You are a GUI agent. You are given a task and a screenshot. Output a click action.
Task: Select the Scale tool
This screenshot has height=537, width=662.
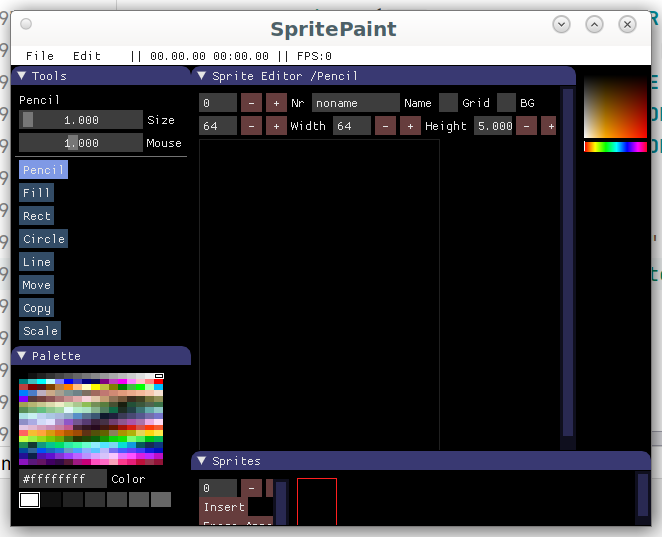pyautogui.click(x=40, y=331)
